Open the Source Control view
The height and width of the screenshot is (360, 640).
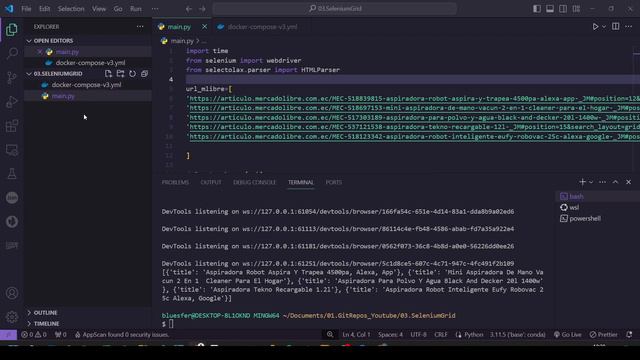pos(12,78)
